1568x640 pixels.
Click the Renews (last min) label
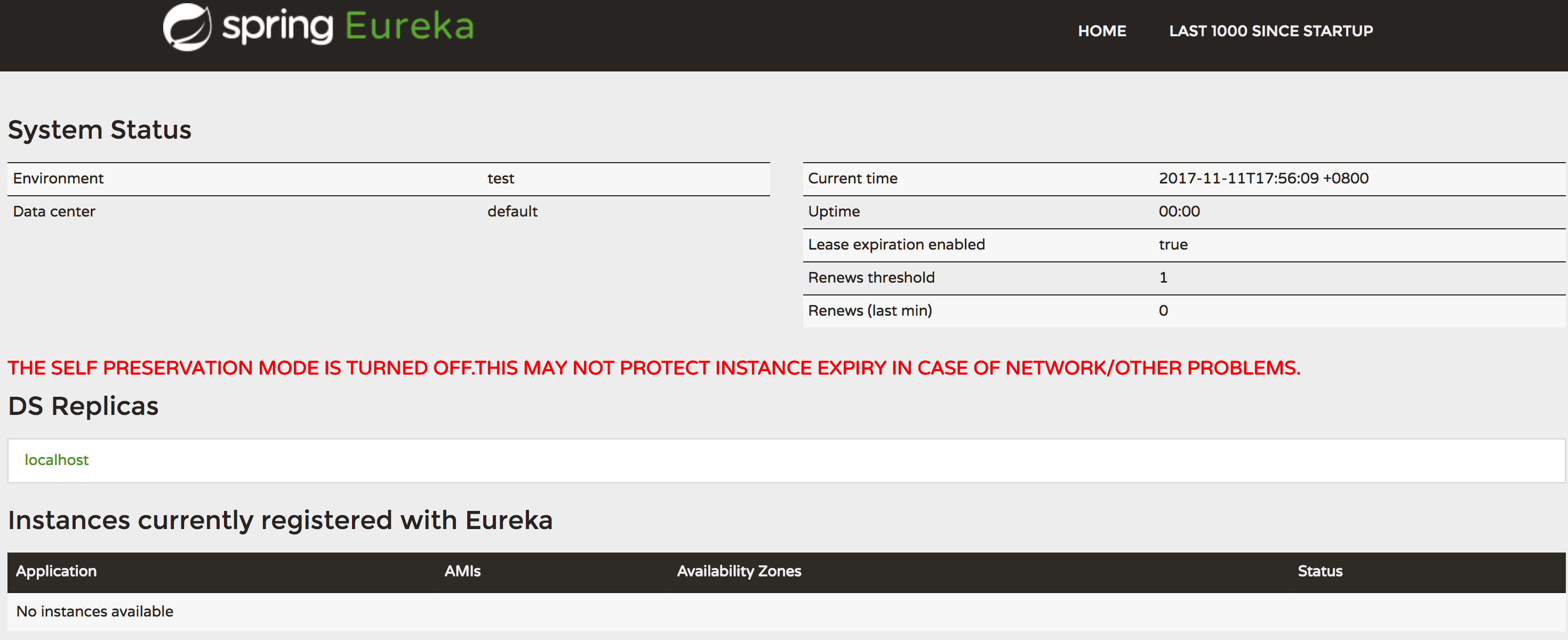click(x=870, y=310)
